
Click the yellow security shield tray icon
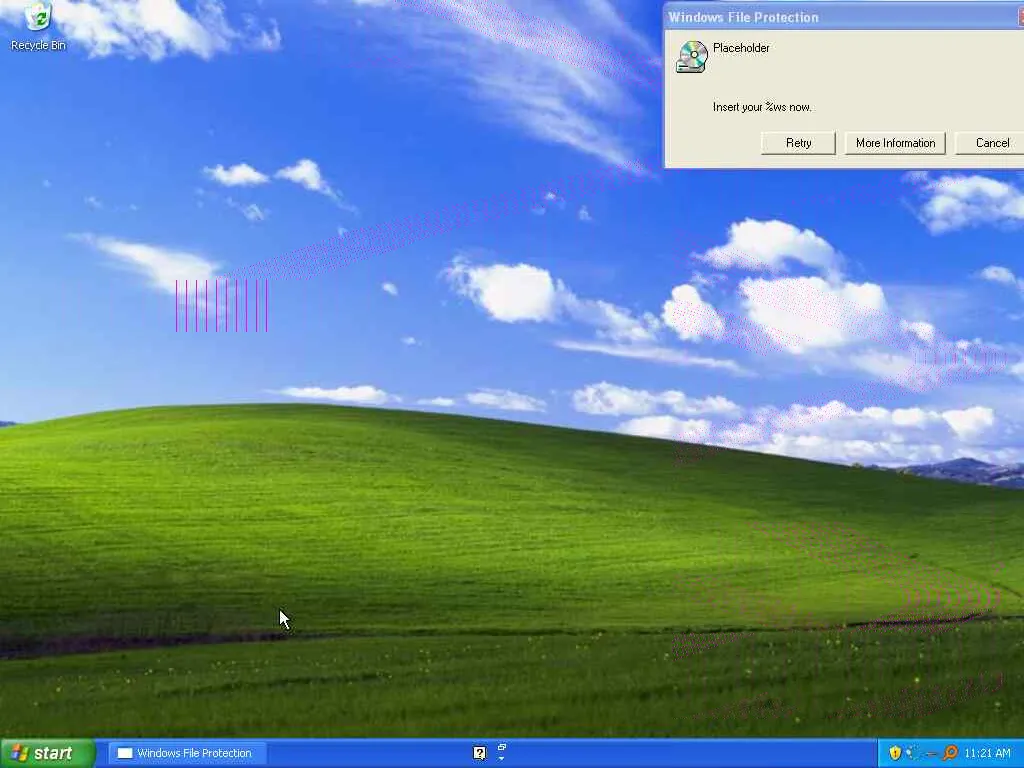coord(895,753)
